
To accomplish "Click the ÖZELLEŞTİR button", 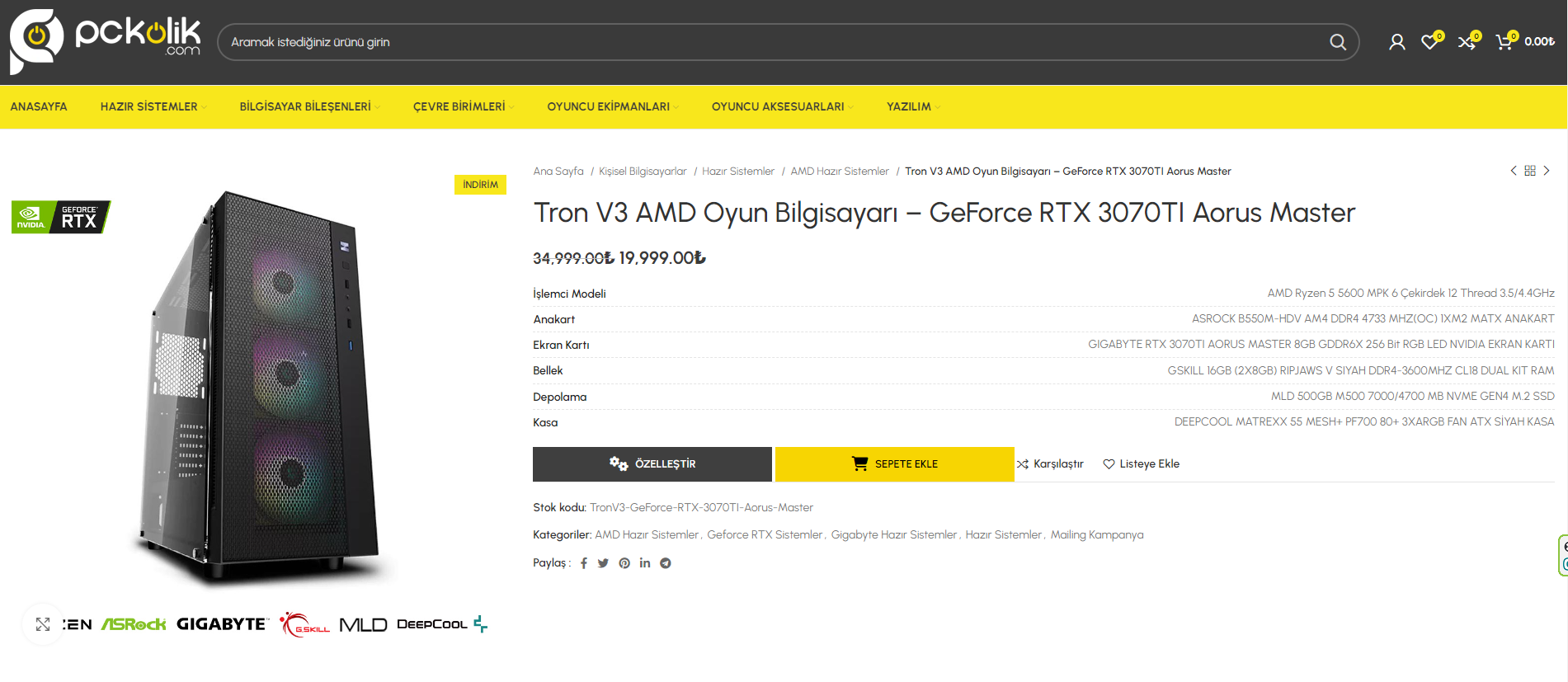I will (x=652, y=464).
